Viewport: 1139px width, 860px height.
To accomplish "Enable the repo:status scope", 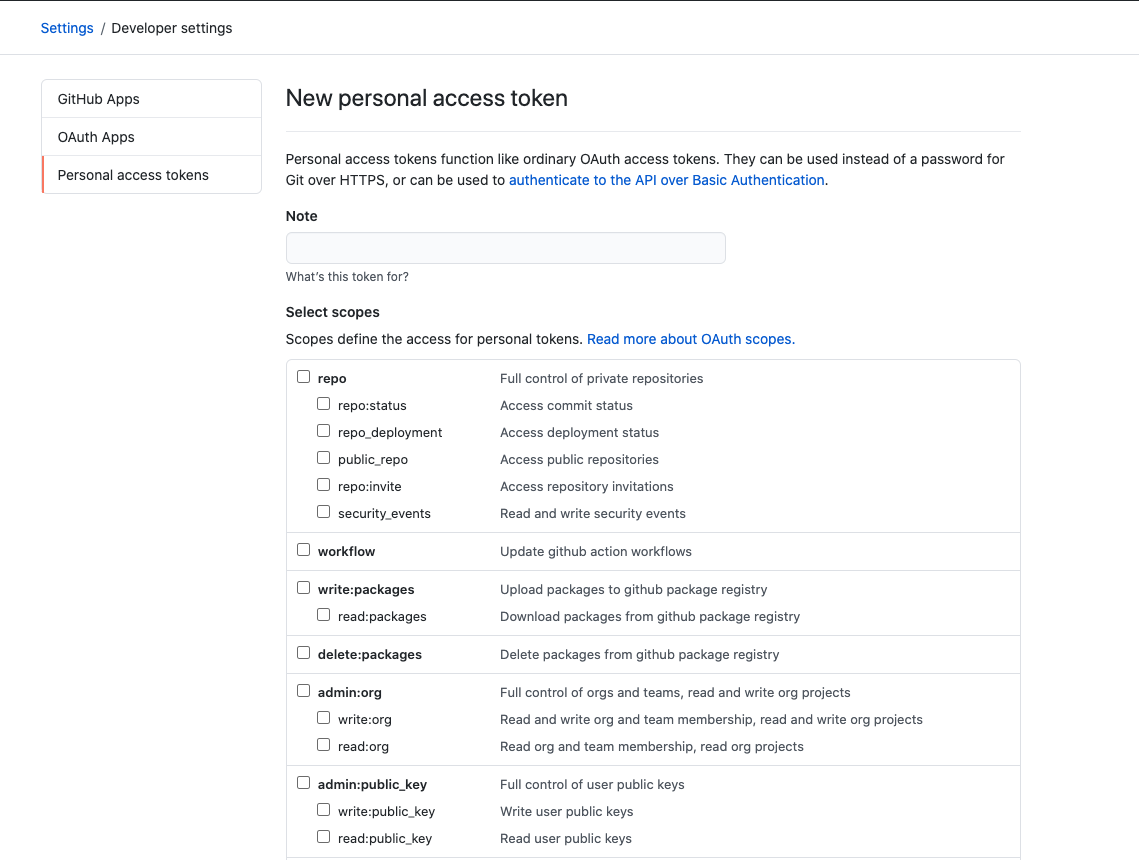I will click(323, 404).
